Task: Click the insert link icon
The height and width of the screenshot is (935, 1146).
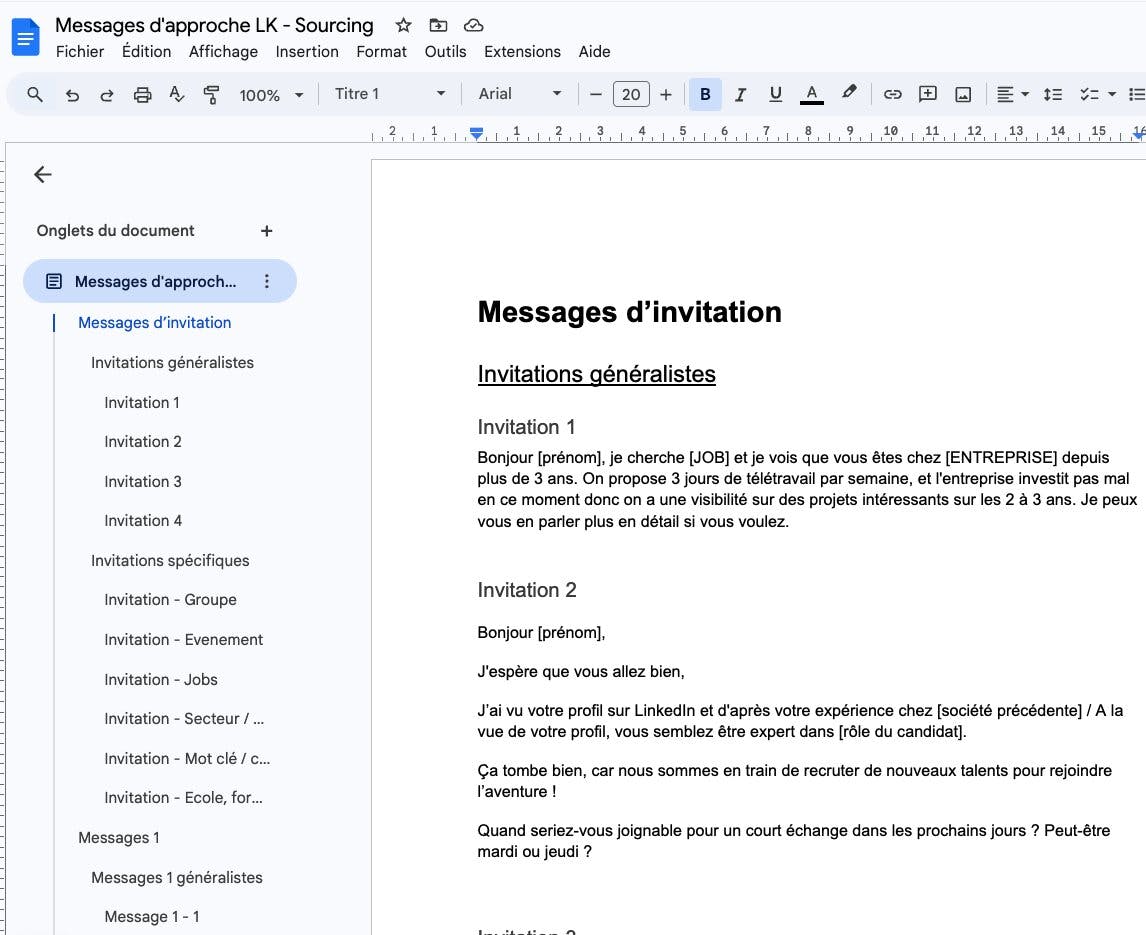Action: coord(892,94)
